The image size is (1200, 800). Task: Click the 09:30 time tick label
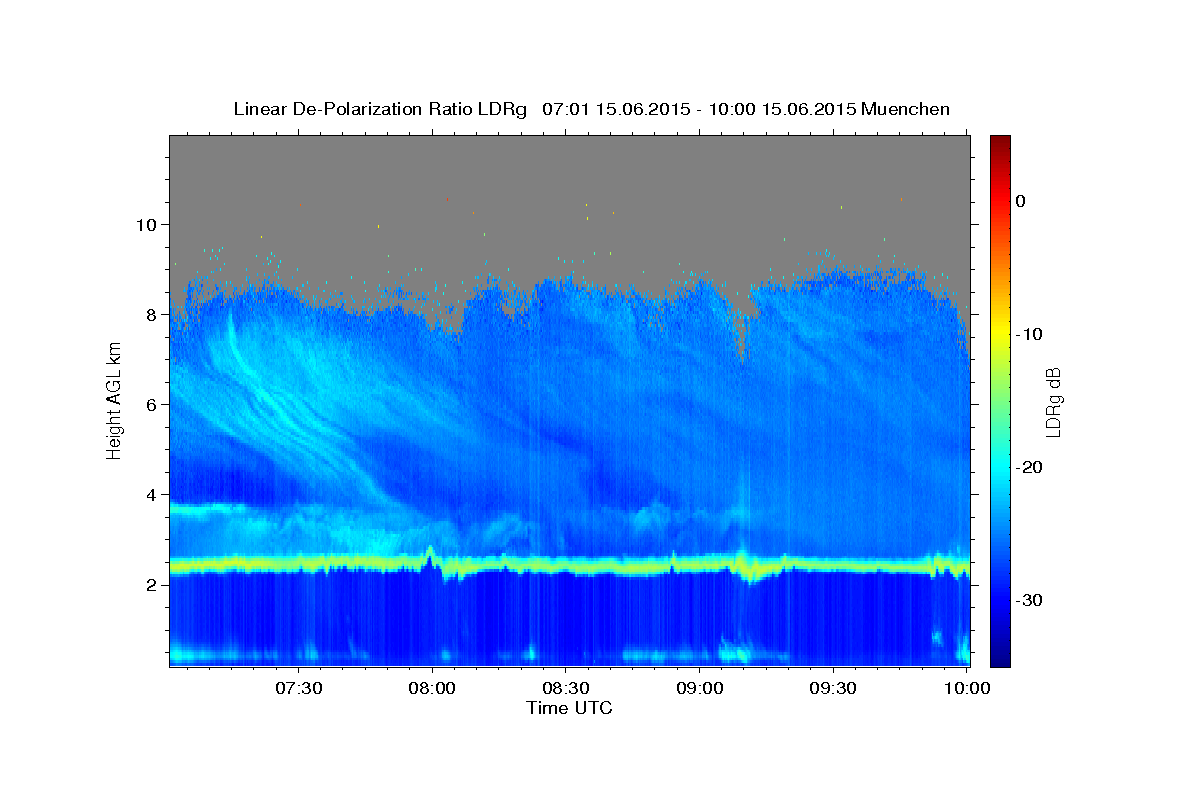tap(833, 688)
